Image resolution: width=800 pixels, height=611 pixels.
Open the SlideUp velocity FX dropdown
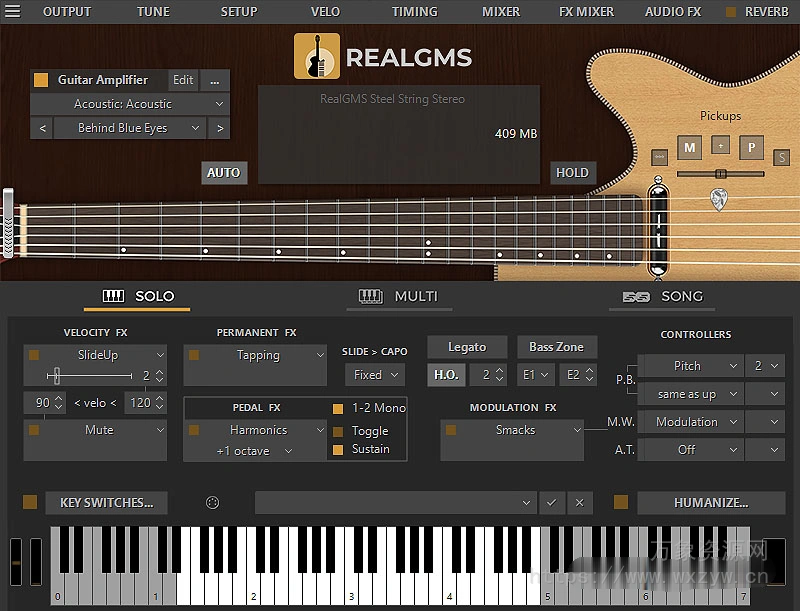[95, 354]
